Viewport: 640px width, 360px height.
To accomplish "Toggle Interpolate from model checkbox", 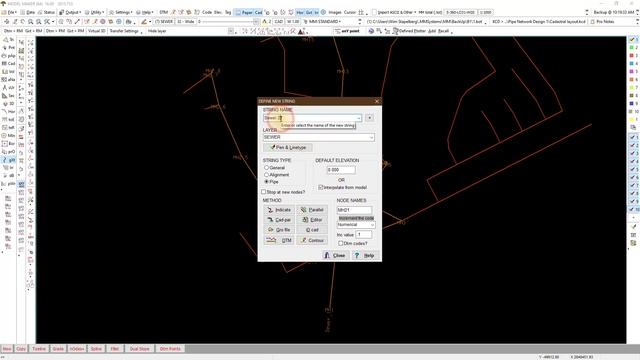I will coord(321,187).
